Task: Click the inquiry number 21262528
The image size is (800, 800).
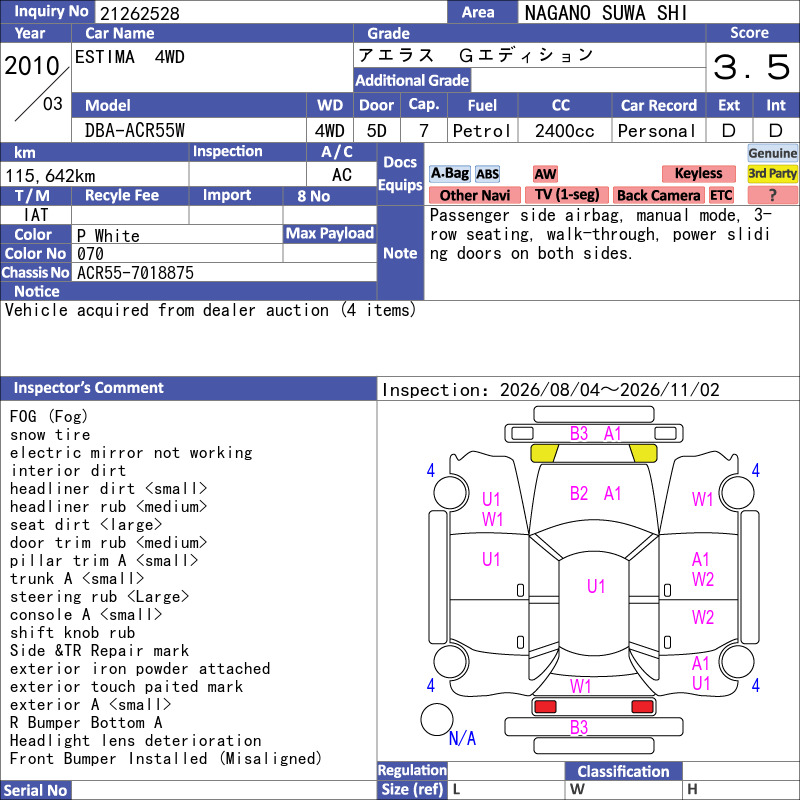Action: (139, 13)
